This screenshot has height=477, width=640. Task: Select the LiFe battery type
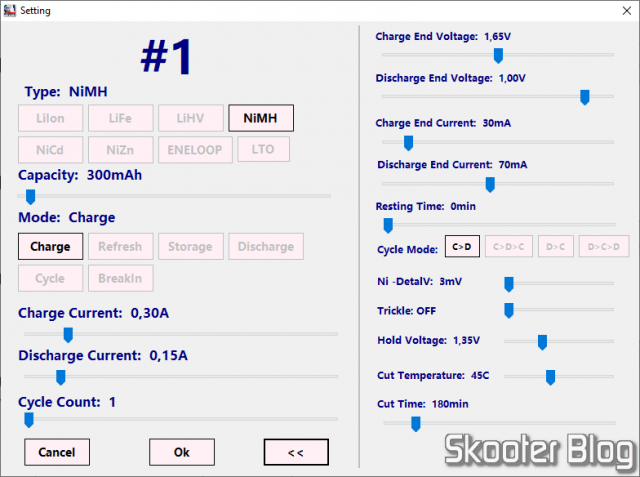(120, 118)
